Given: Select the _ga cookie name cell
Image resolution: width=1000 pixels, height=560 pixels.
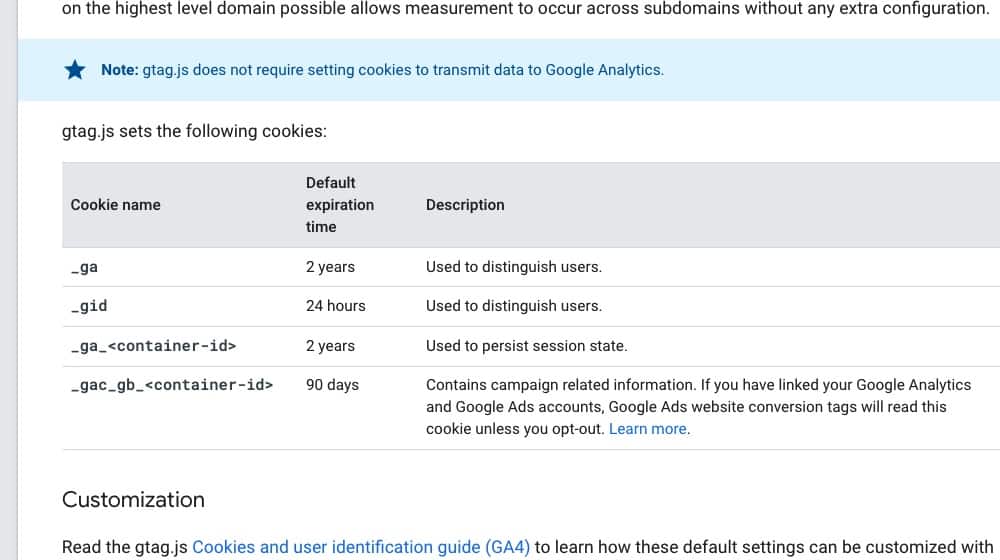Looking at the screenshot, I should coord(84,267).
